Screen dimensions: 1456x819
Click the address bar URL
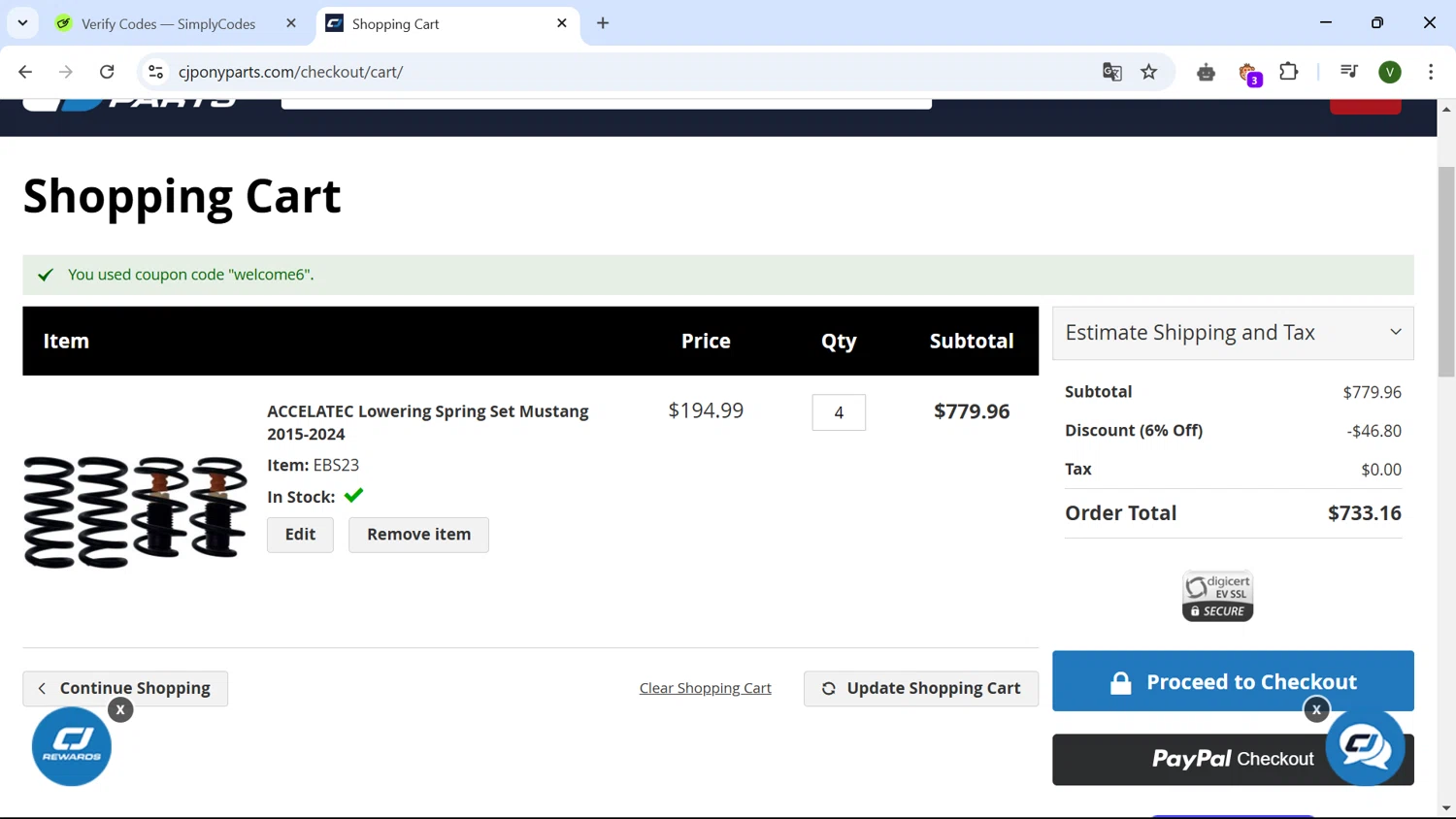click(x=291, y=72)
